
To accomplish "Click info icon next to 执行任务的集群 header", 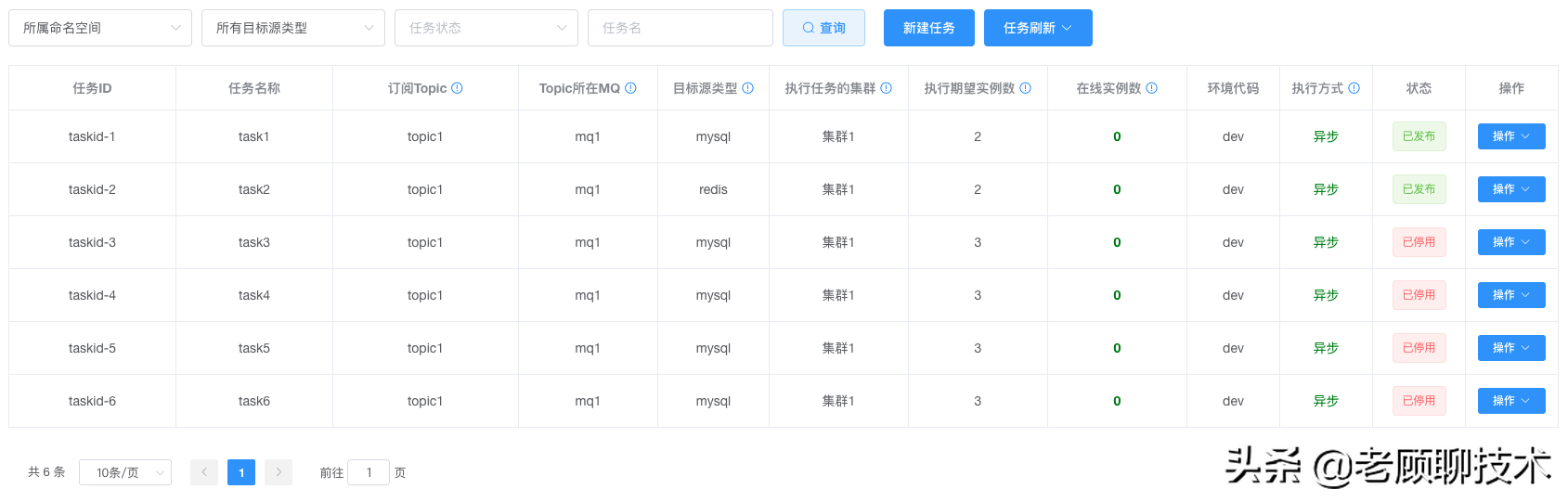I will pos(886,88).
